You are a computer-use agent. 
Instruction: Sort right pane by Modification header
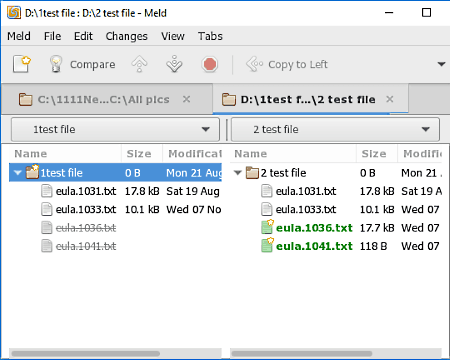pyautogui.click(x=420, y=154)
